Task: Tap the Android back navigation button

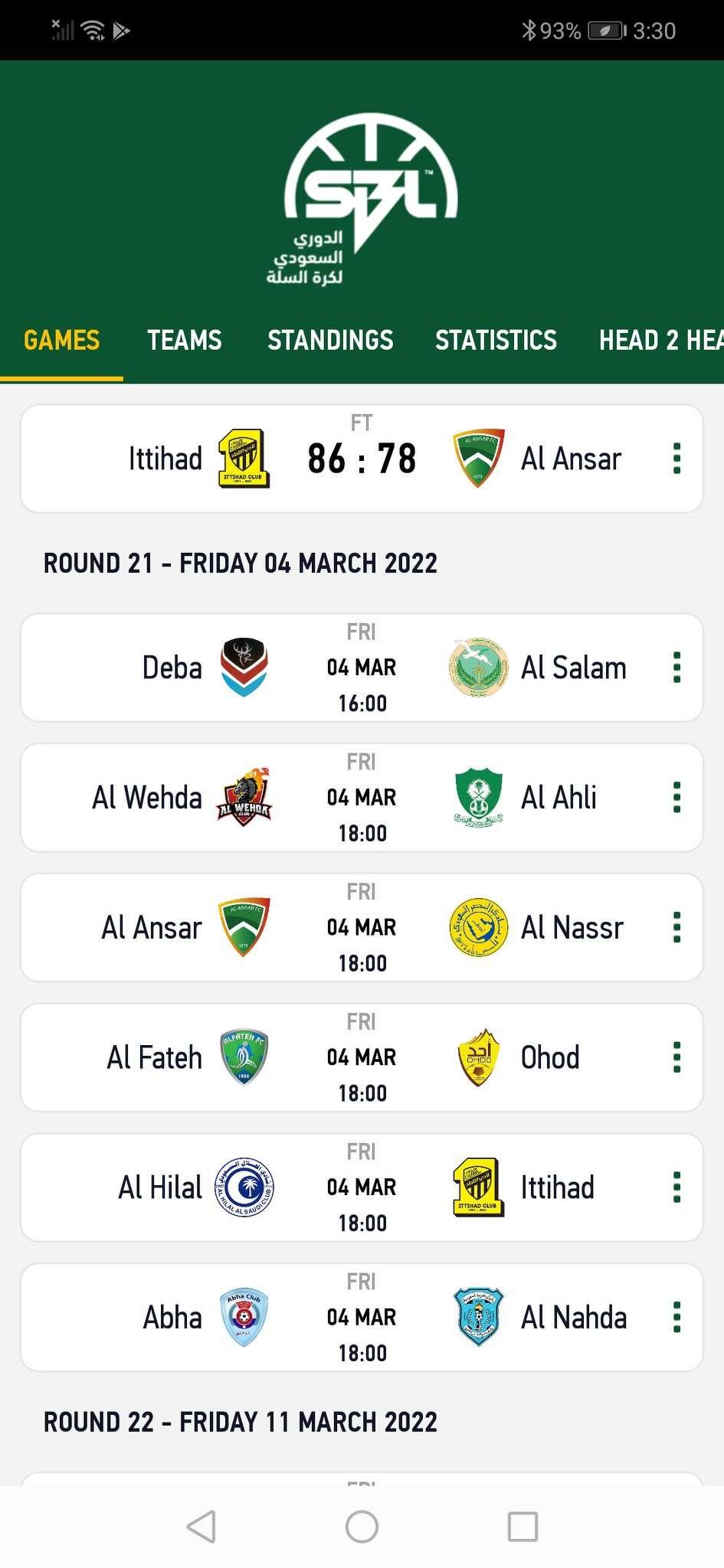Action: (201, 1527)
